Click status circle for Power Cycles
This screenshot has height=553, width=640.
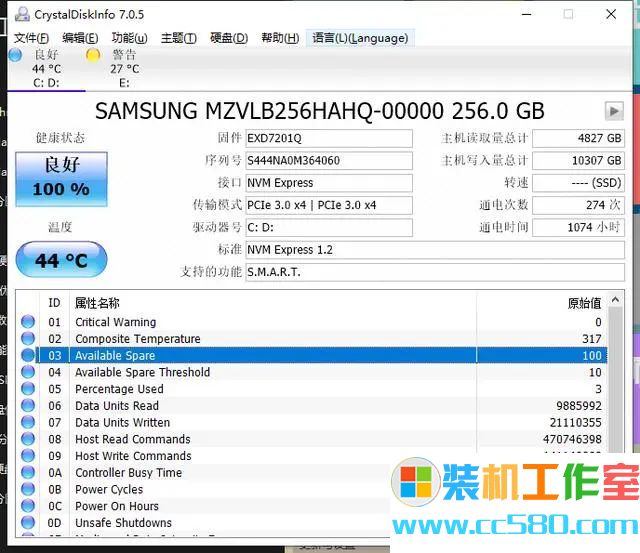28,489
